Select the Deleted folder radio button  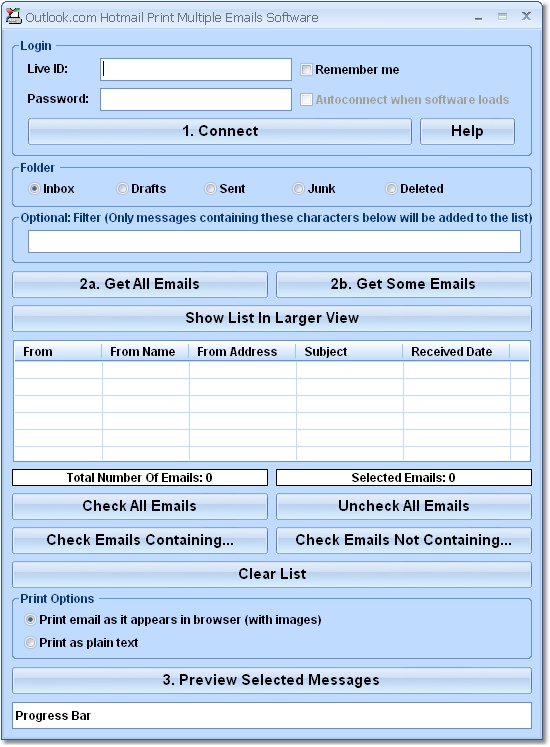click(391, 189)
